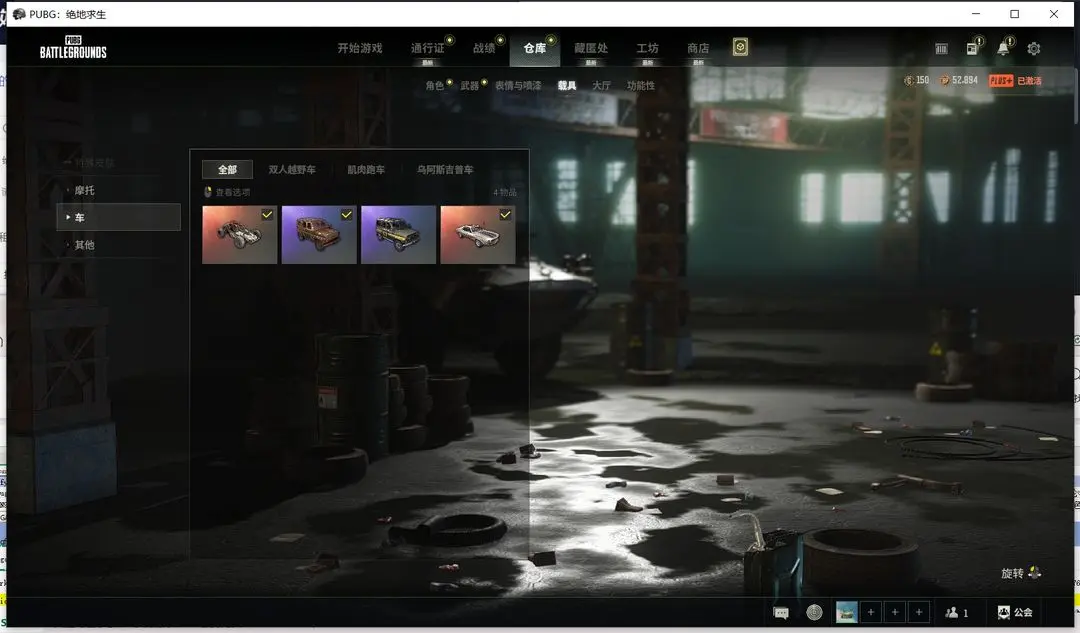Screen dimensions: 1080x633
Task: Filter by 乌阿斯吉普车
Action: tap(445, 169)
